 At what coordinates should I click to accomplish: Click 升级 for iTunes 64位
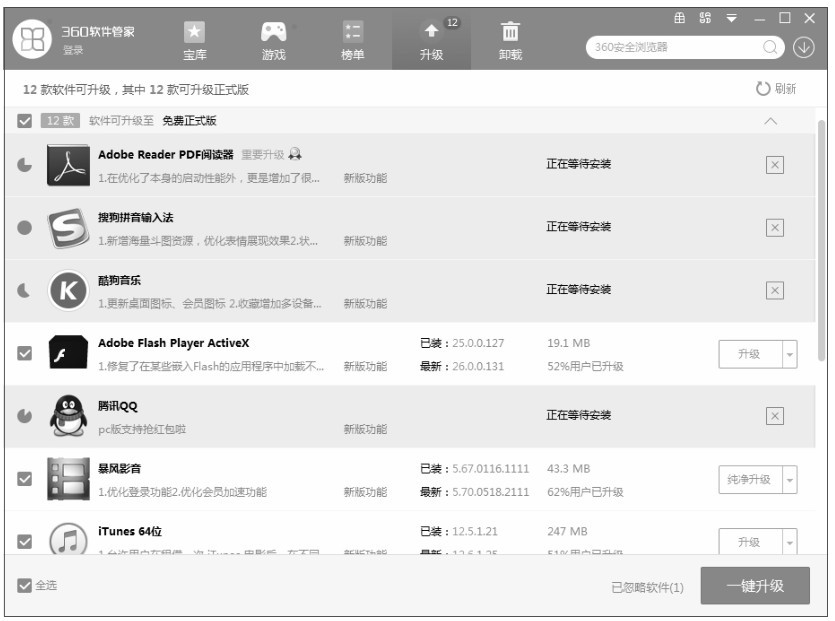(x=750, y=542)
